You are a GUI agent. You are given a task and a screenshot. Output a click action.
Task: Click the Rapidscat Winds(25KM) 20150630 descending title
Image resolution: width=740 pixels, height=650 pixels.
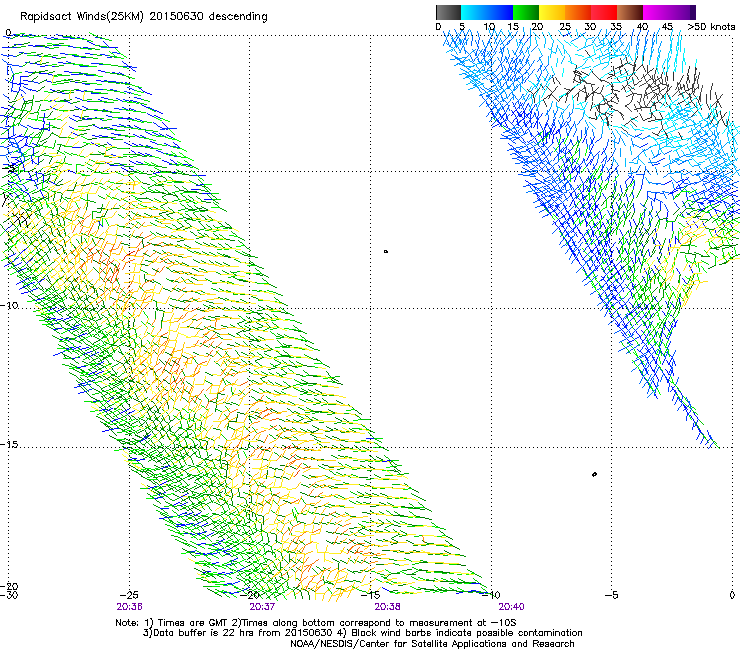tap(143, 17)
